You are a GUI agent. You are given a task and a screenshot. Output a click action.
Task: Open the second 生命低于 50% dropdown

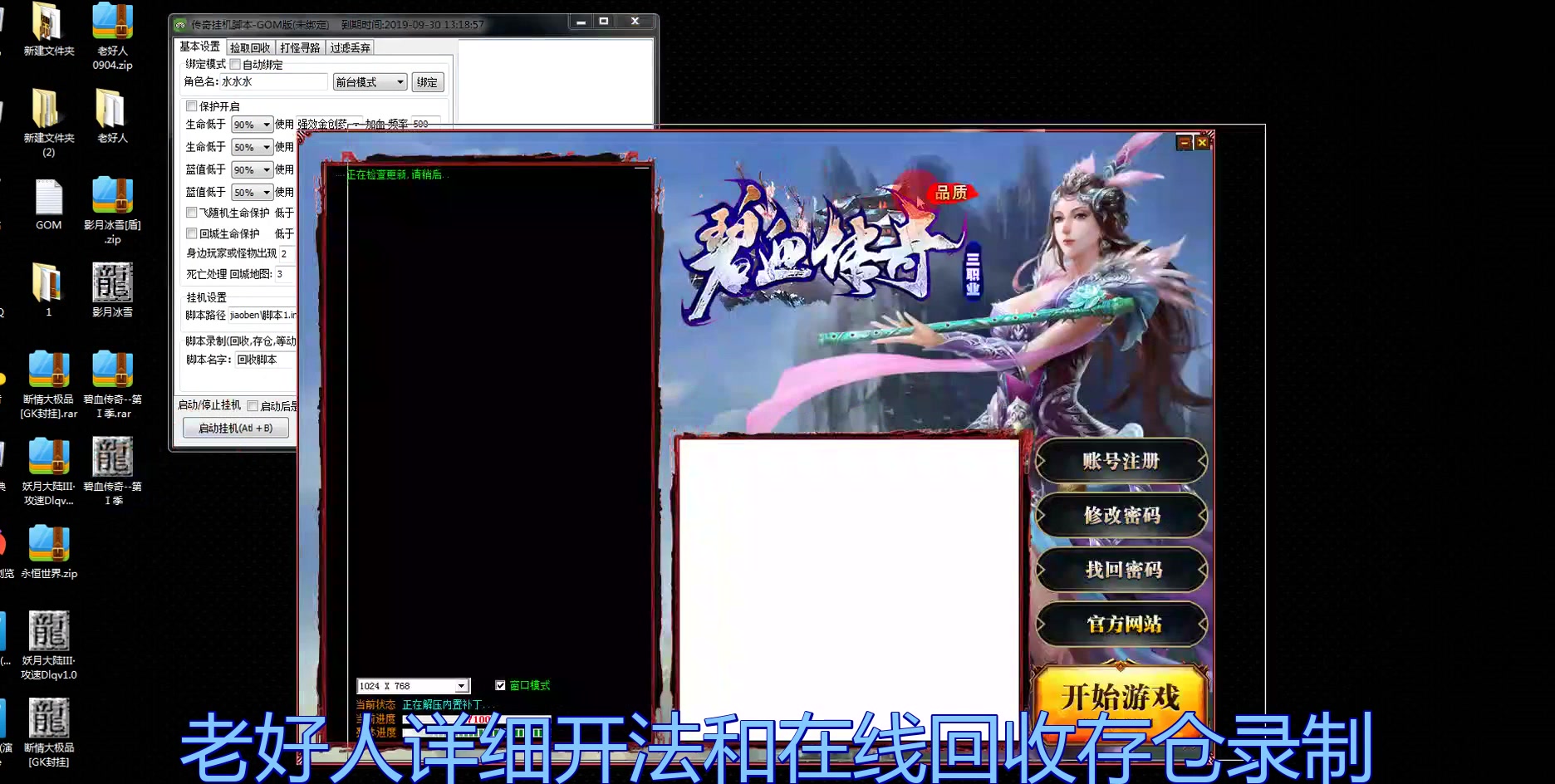(x=252, y=147)
